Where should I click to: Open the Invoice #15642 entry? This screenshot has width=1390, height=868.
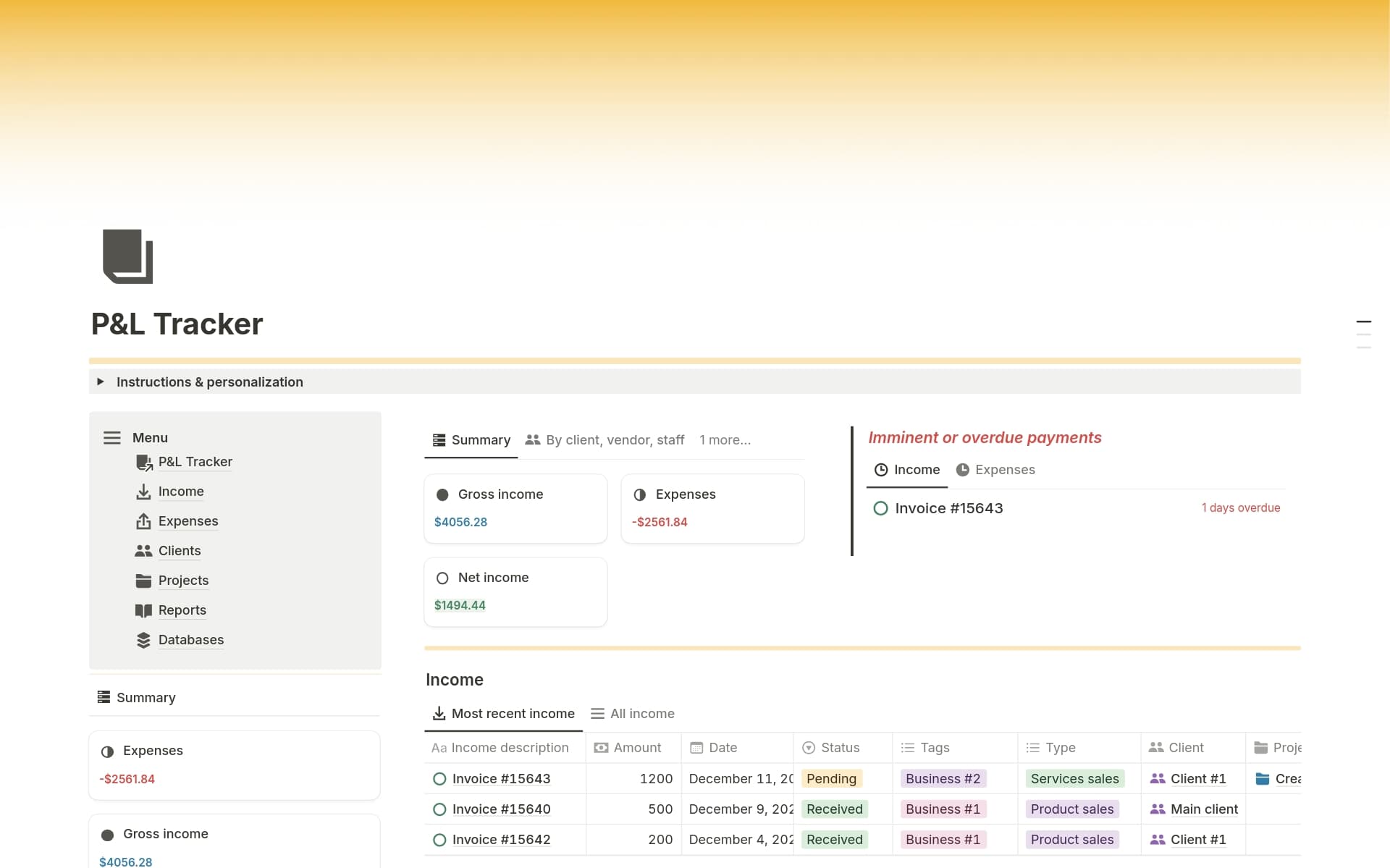pyautogui.click(x=501, y=839)
